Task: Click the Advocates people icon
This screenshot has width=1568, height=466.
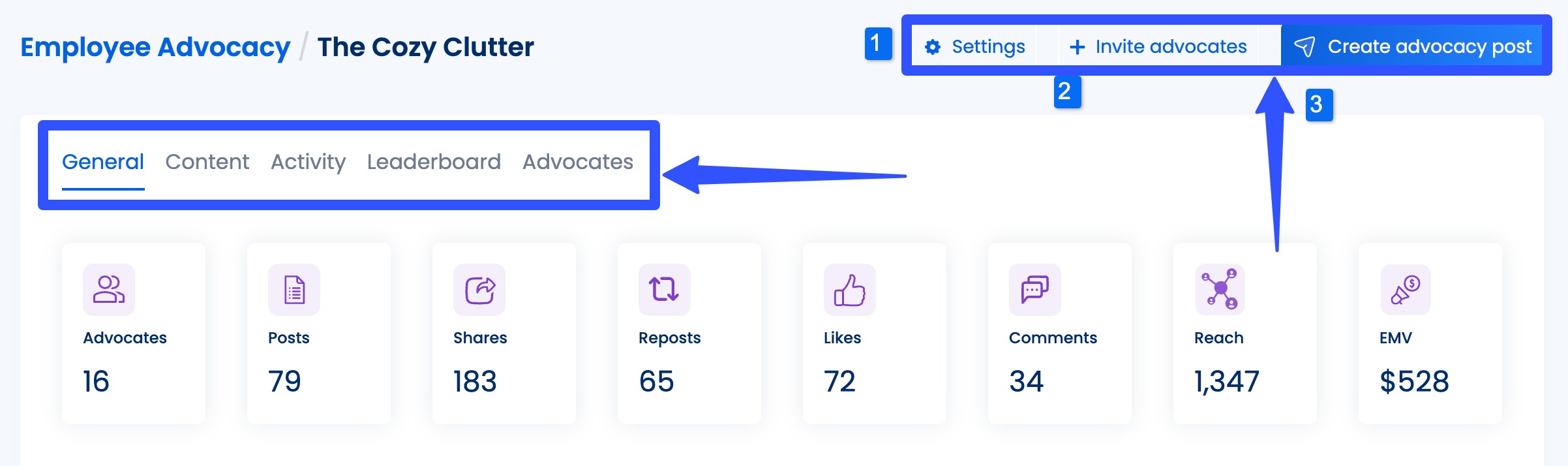Action: [x=108, y=289]
